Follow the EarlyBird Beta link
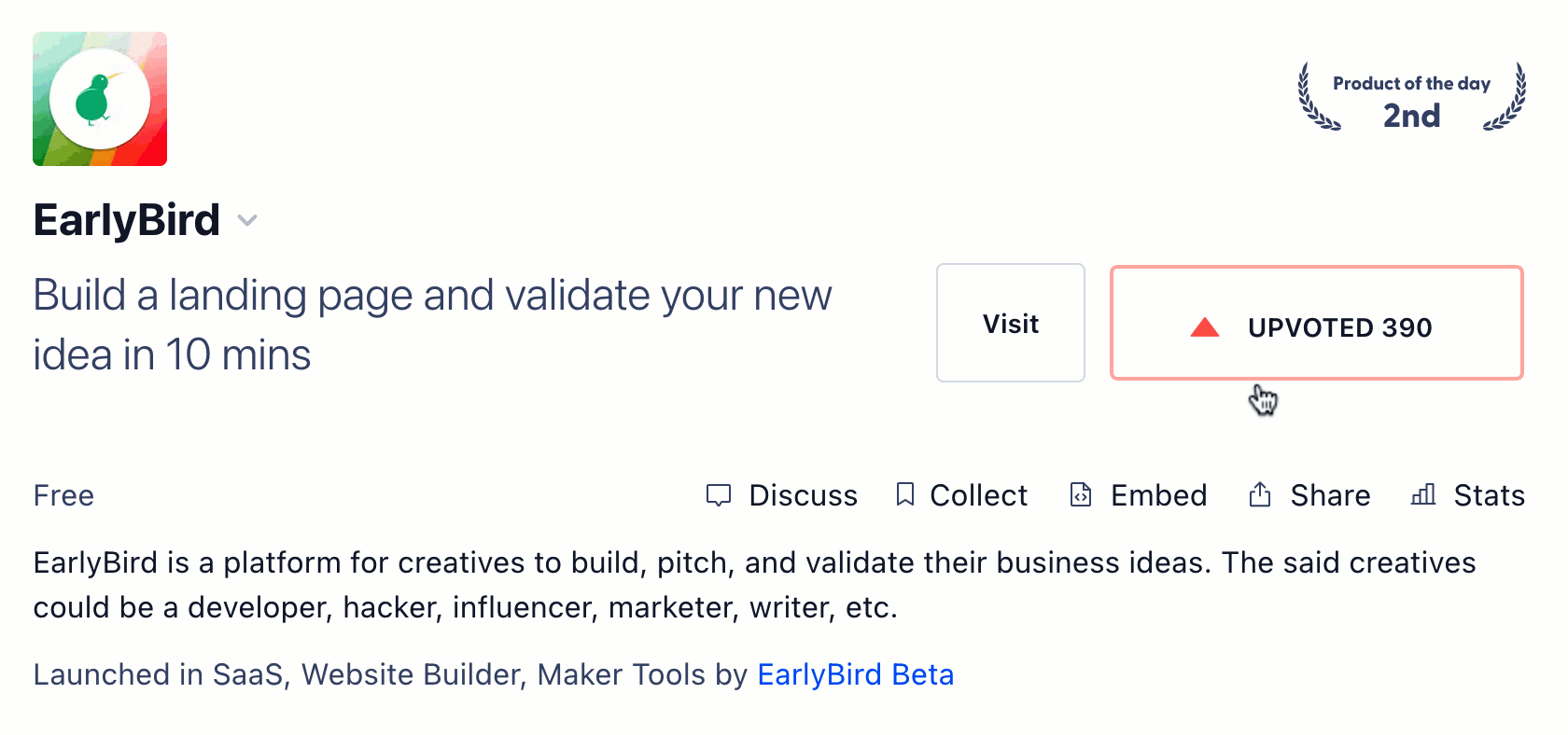The image size is (1568, 735). click(x=856, y=674)
